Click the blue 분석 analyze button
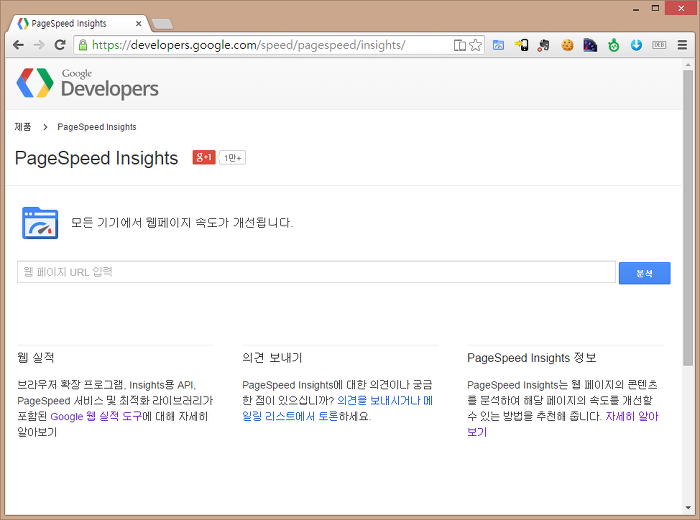The width and height of the screenshot is (700, 520). [644, 273]
